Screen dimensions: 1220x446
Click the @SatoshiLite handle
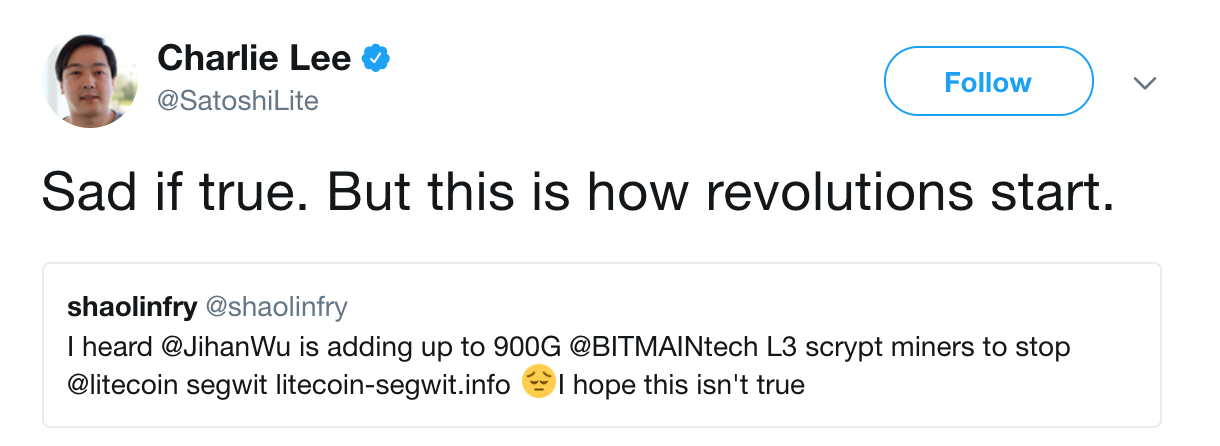(x=238, y=101)
